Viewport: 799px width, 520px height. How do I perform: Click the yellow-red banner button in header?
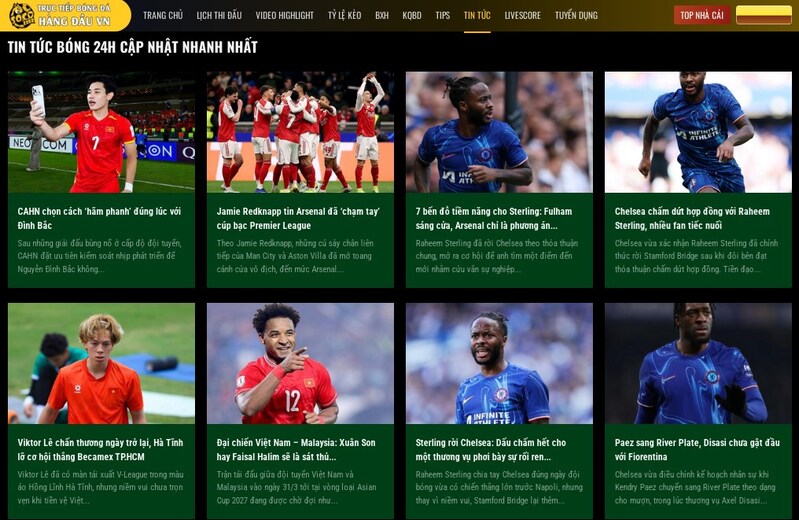pyautogui.click(x=764, y=15)
